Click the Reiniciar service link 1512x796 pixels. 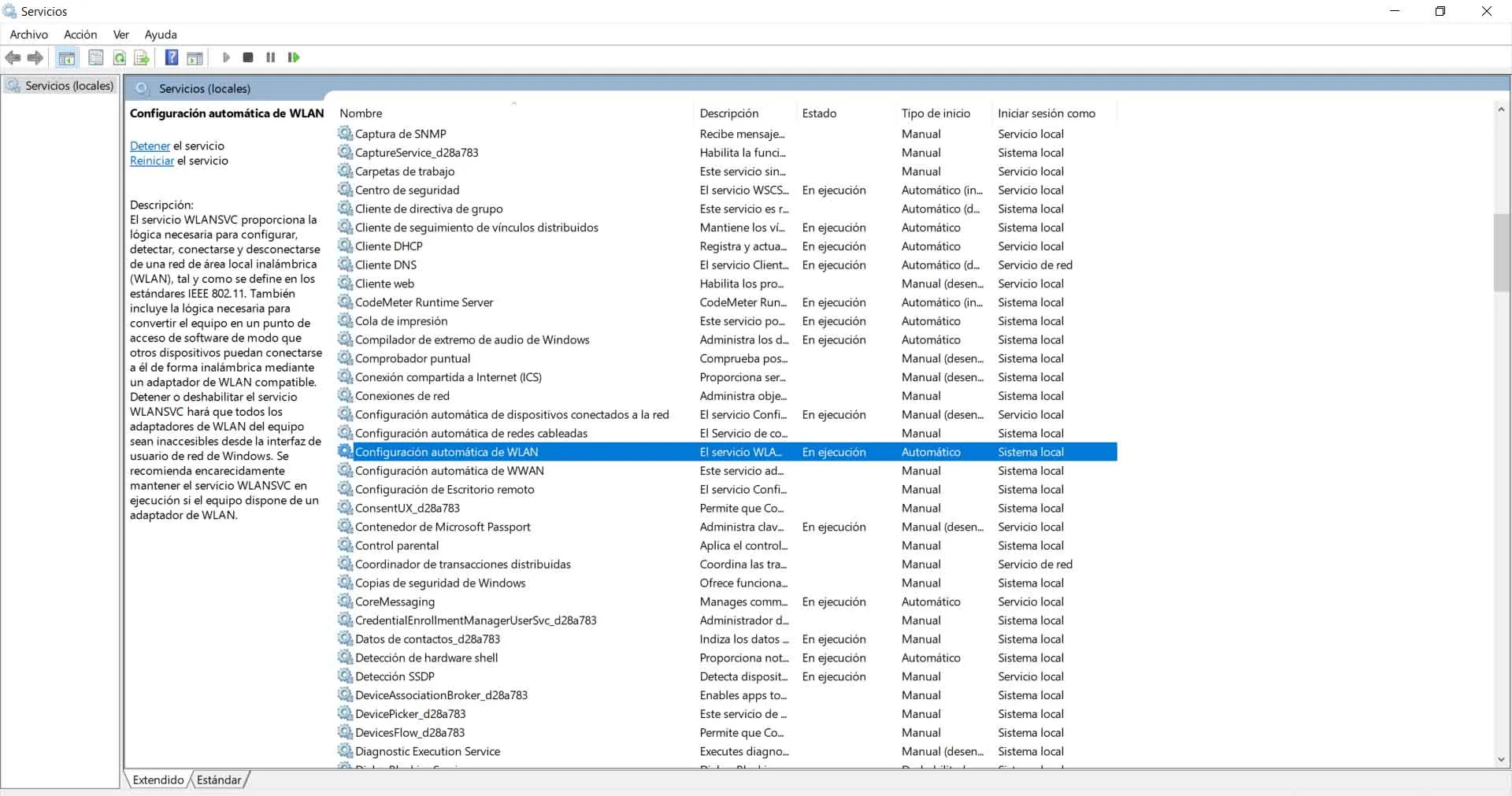[152, 161]
